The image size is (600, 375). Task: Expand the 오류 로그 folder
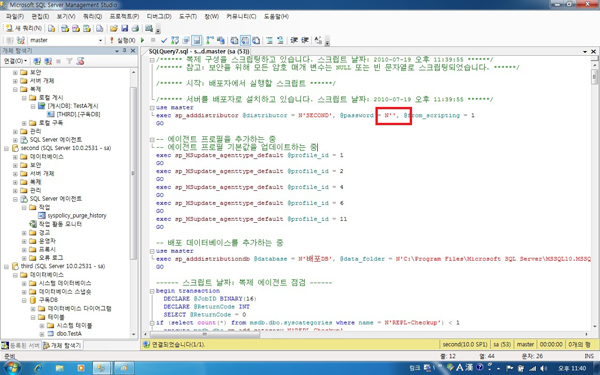click(24, 258)
